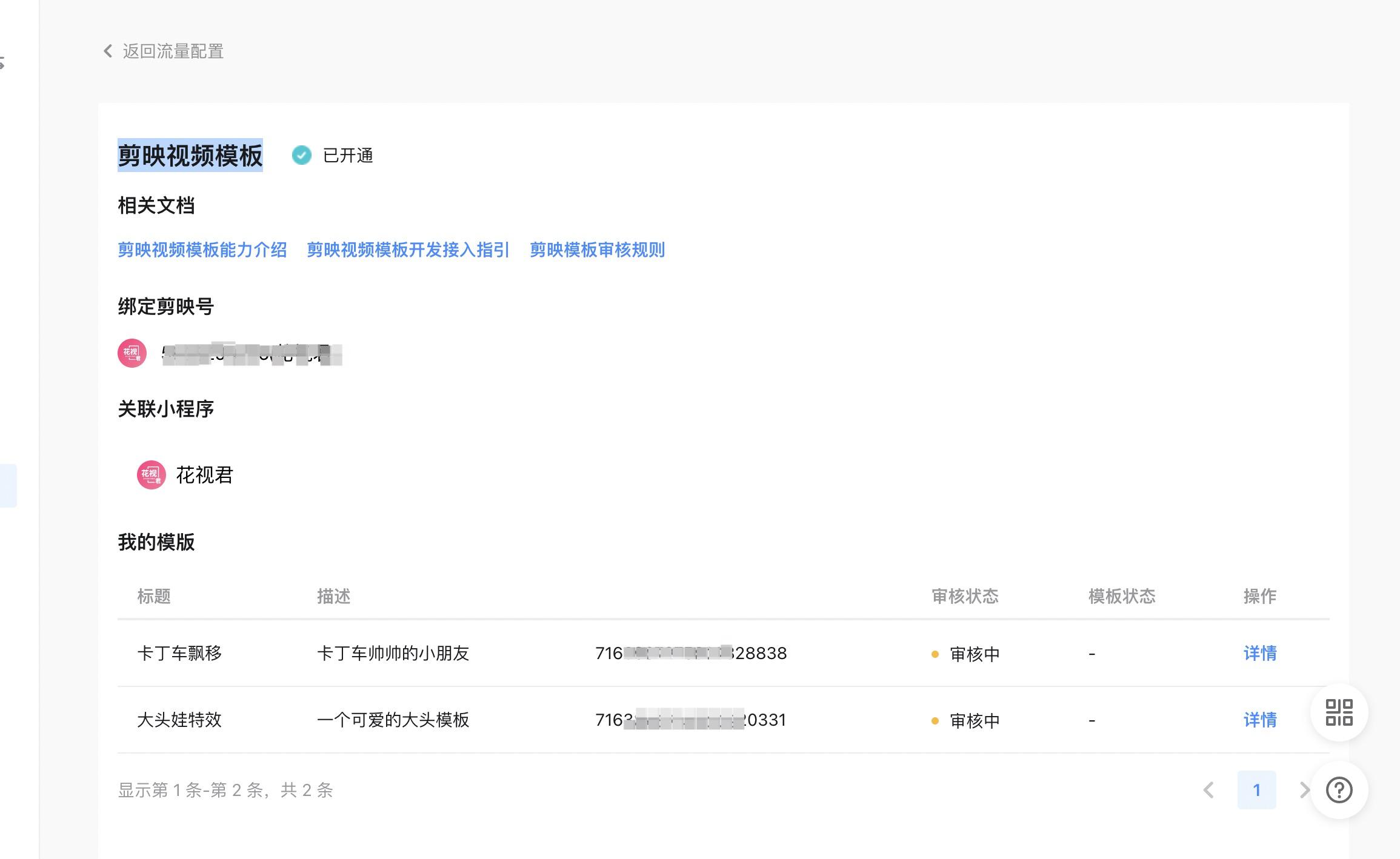Open 剪映视频模板能力介绍 document link
The height and width of the screenshot is (859, 1400).
pyautogui.click(x=202, y=250)
